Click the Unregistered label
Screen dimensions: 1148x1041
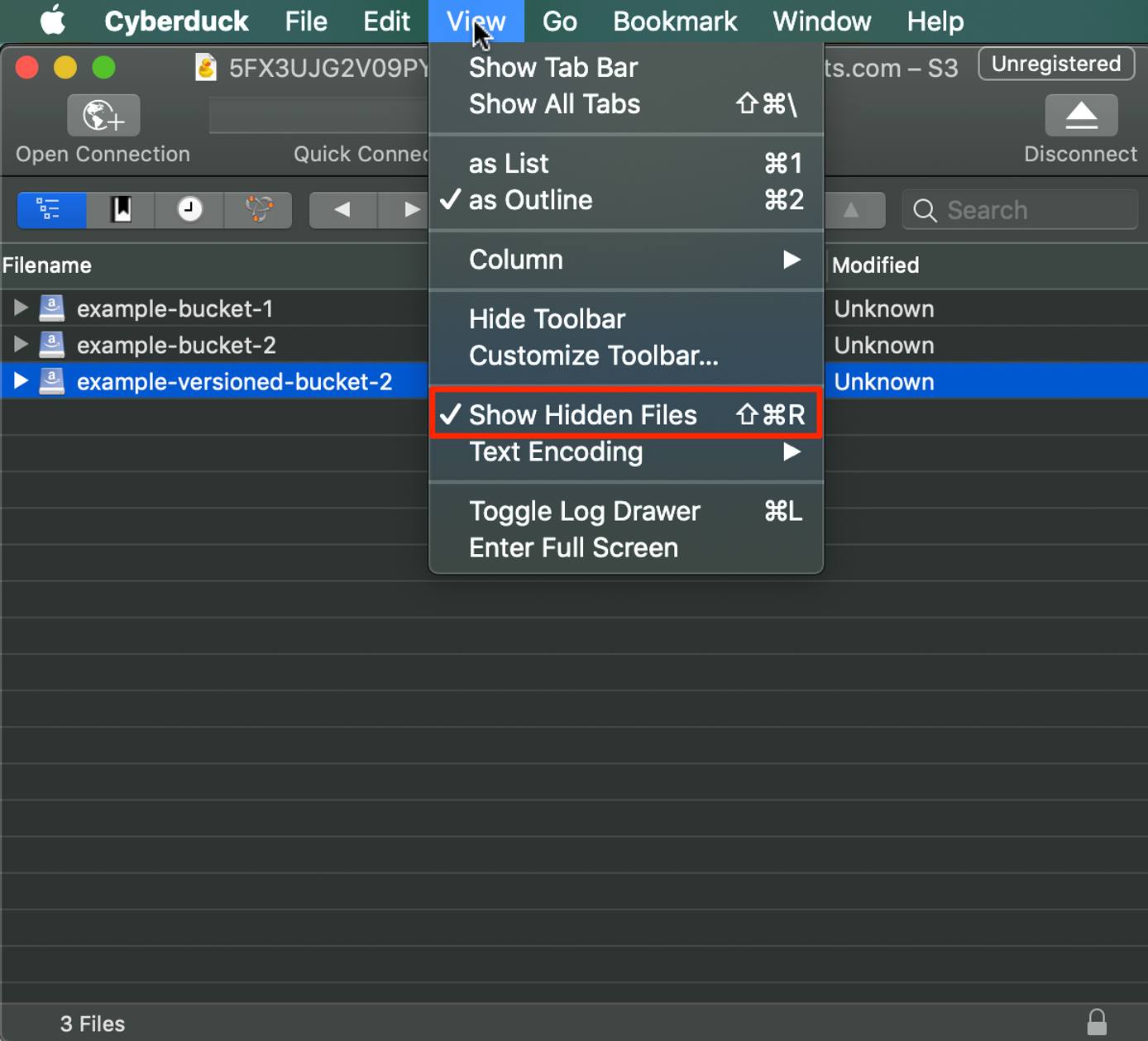1056,63
